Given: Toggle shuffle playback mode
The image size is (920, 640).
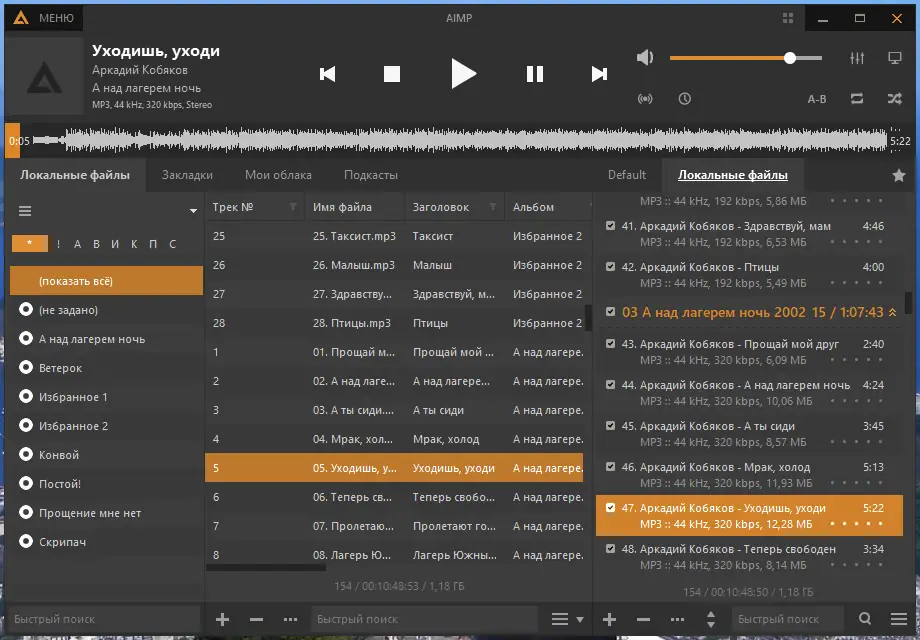Looking at the screenshot, I should click(895, 99).
